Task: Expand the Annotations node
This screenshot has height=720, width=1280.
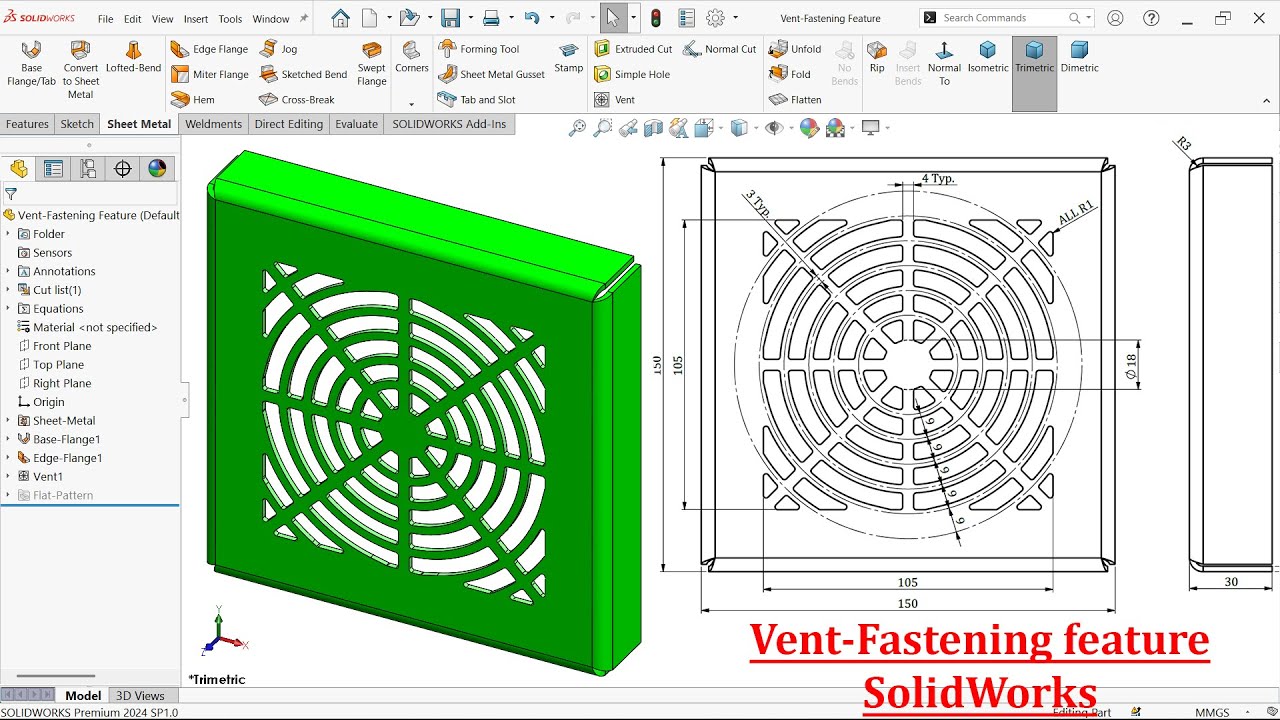Action: 8,271
